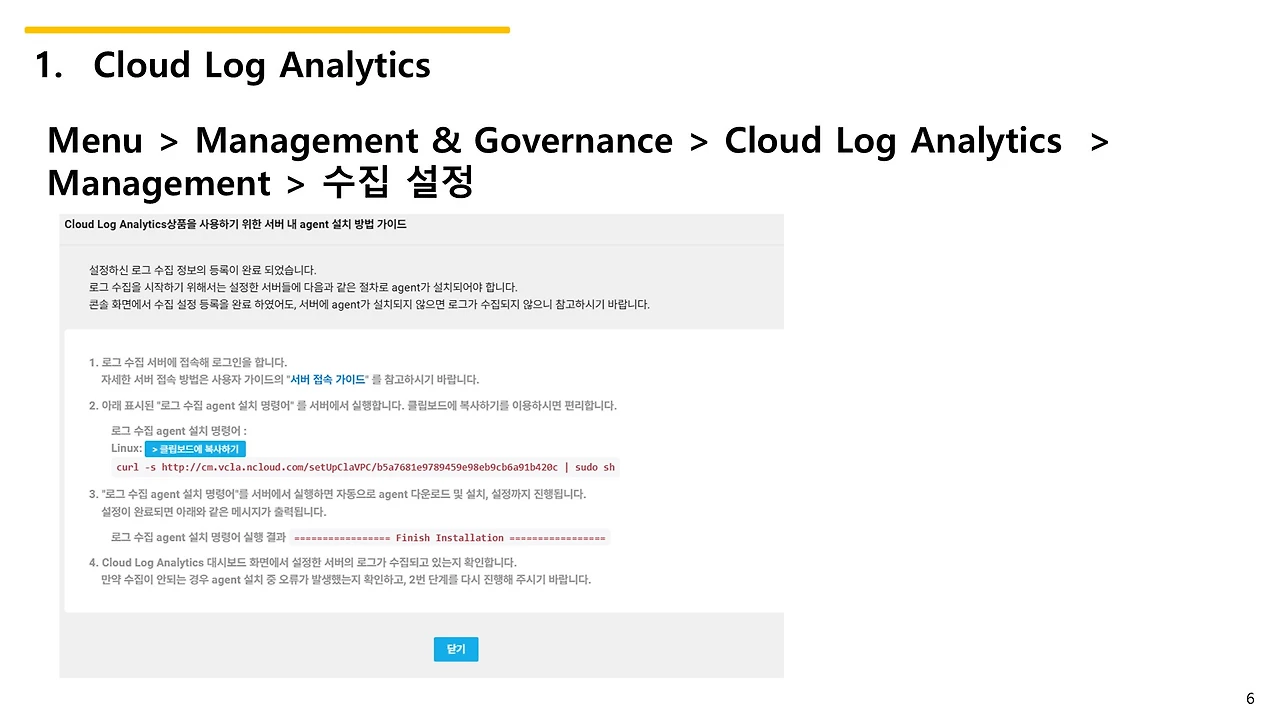Click the curl agent install command text
The width and height of the screenshot is (1280, 720).
pyautogui.click(x=366, y=467)
